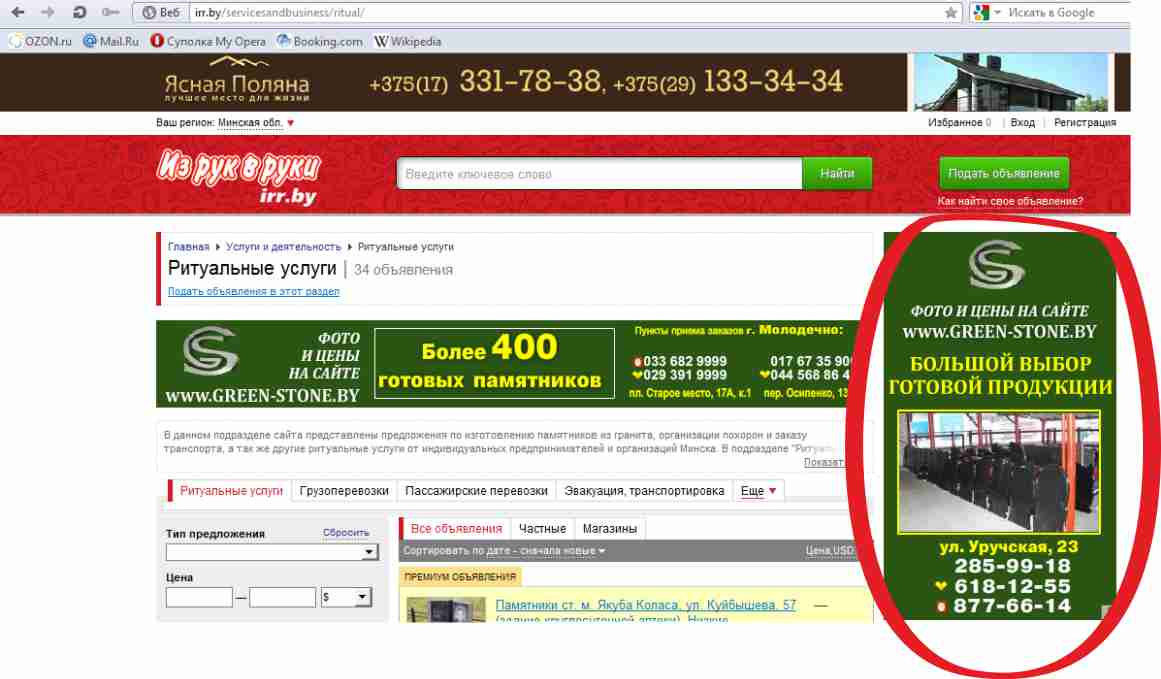Open the sort by date dropdown
The height and width of the screenshot is (679, 1161).
pyautogui.click(x=504, y=551)
